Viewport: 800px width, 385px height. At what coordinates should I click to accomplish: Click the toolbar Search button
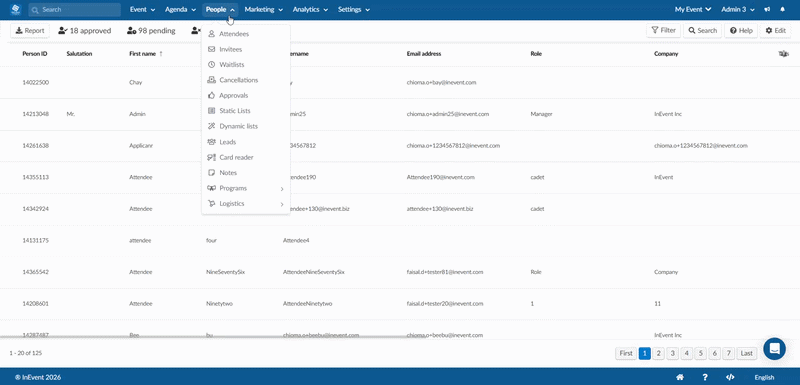[x=703, y=31]
